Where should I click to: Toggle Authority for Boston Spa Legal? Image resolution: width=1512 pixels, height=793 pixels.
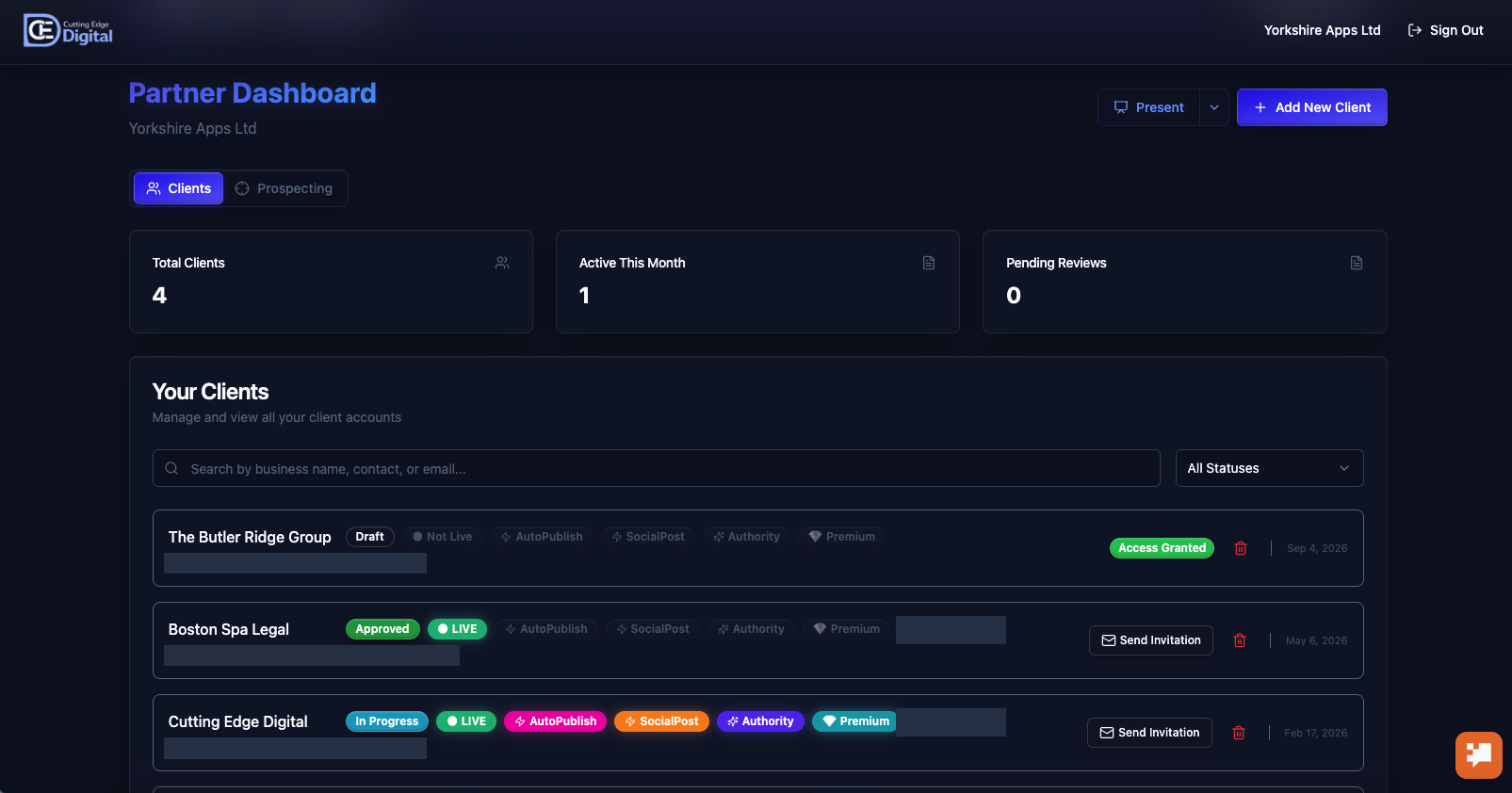(751, 629)
